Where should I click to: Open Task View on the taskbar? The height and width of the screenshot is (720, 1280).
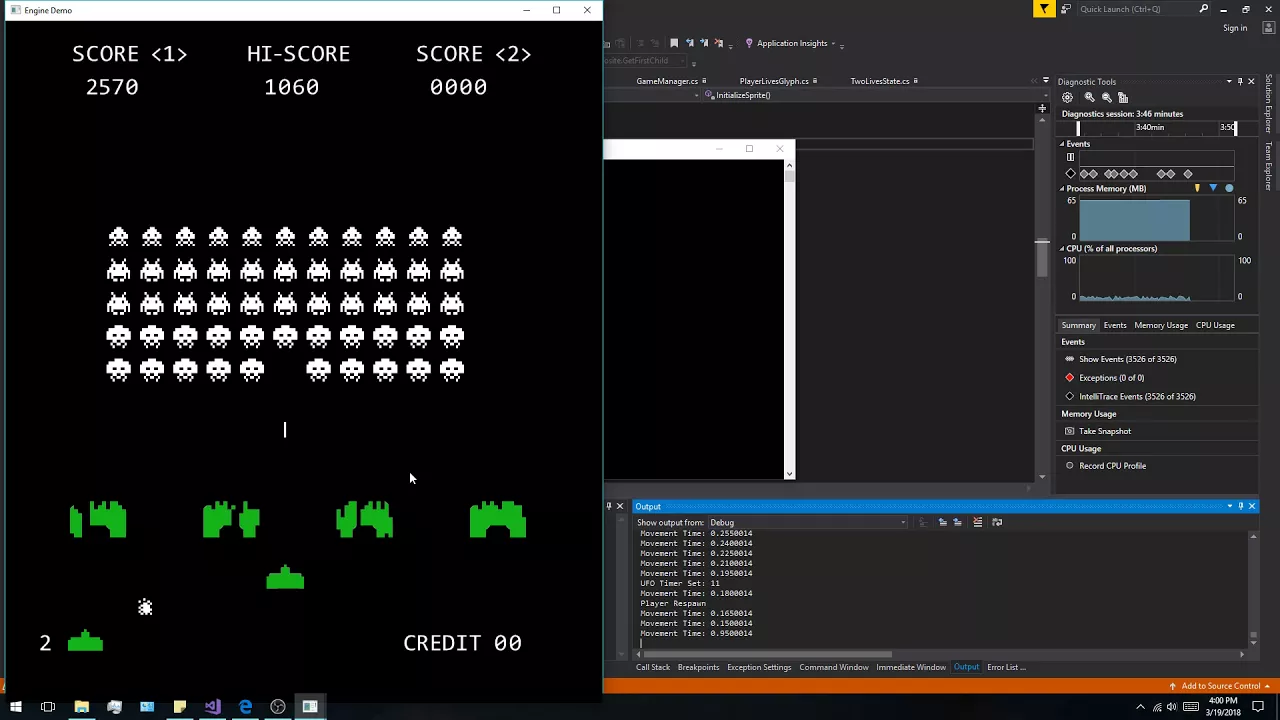pyautogui.click(x=48, y=707)
